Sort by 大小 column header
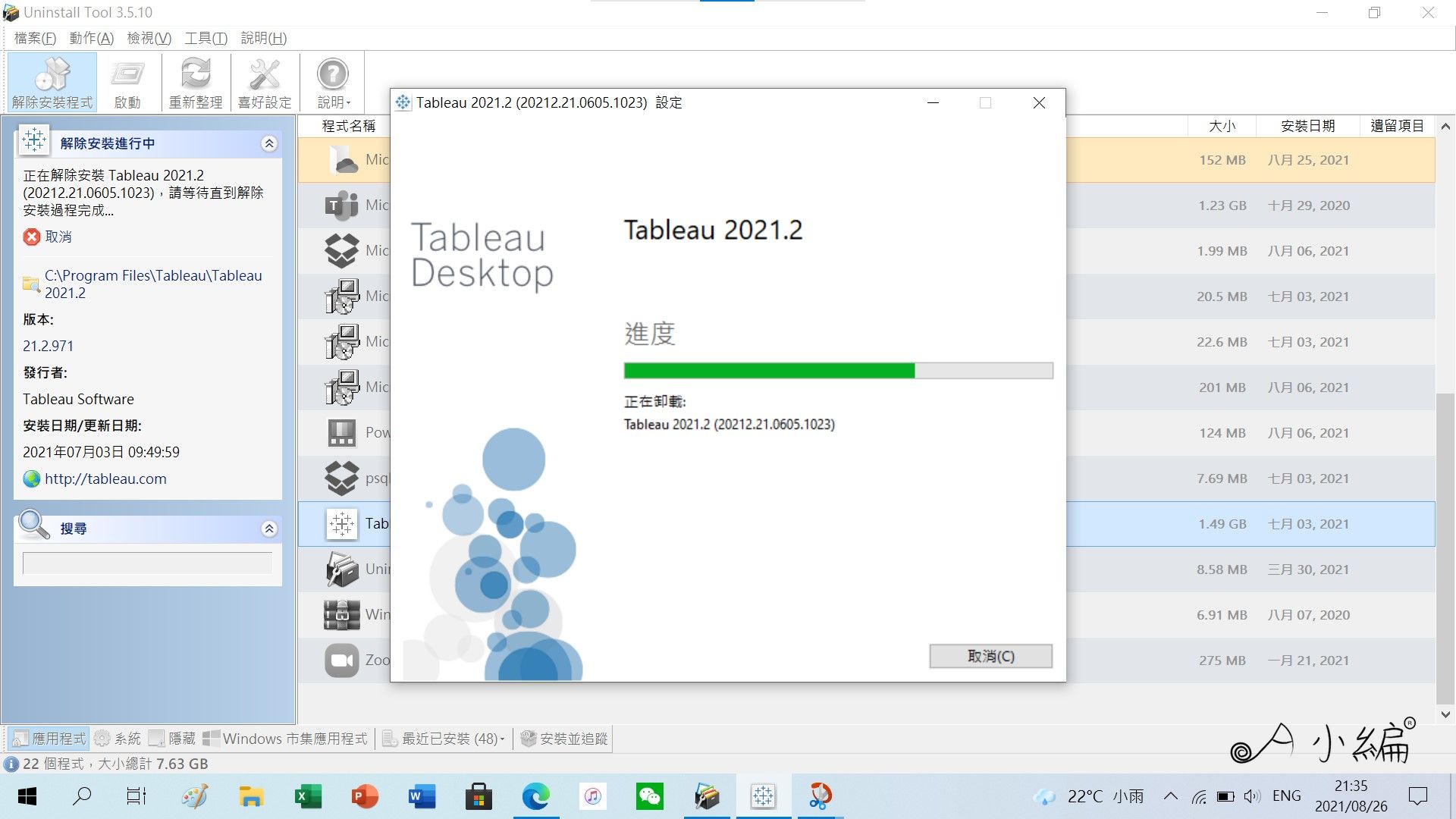 pos(1222,126)
